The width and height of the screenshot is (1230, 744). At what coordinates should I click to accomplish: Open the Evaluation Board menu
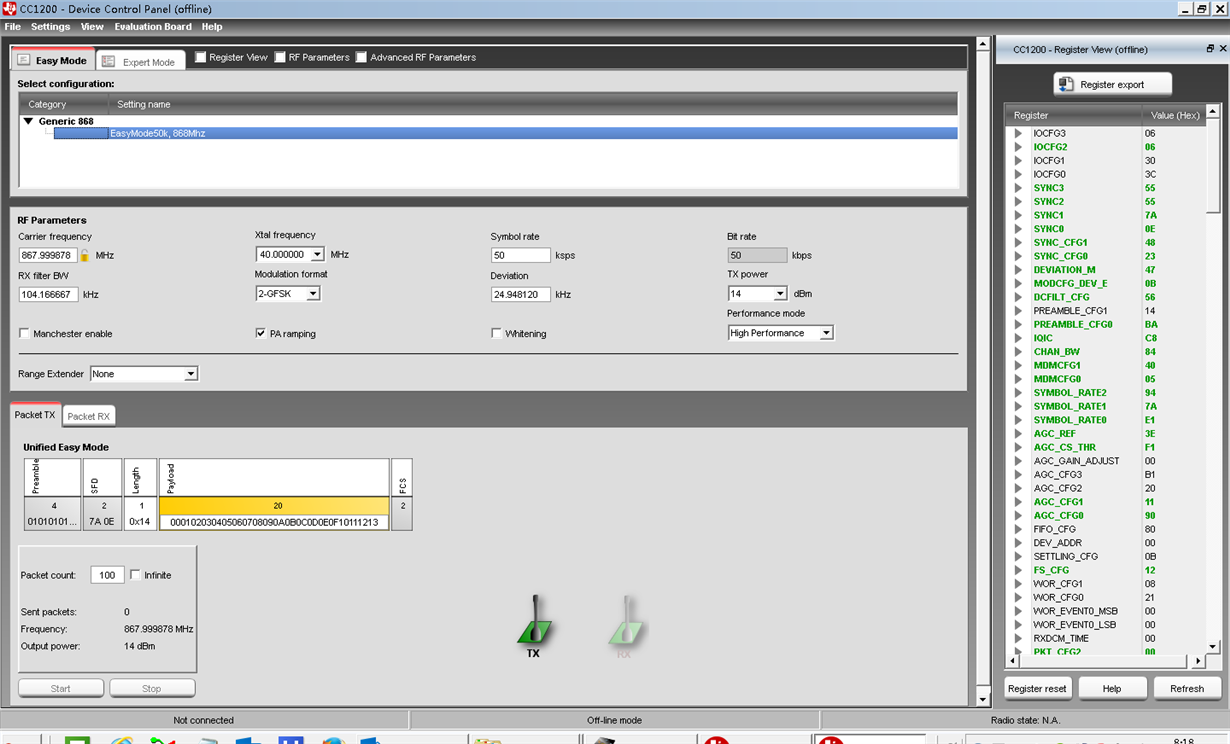click(152, 26)
